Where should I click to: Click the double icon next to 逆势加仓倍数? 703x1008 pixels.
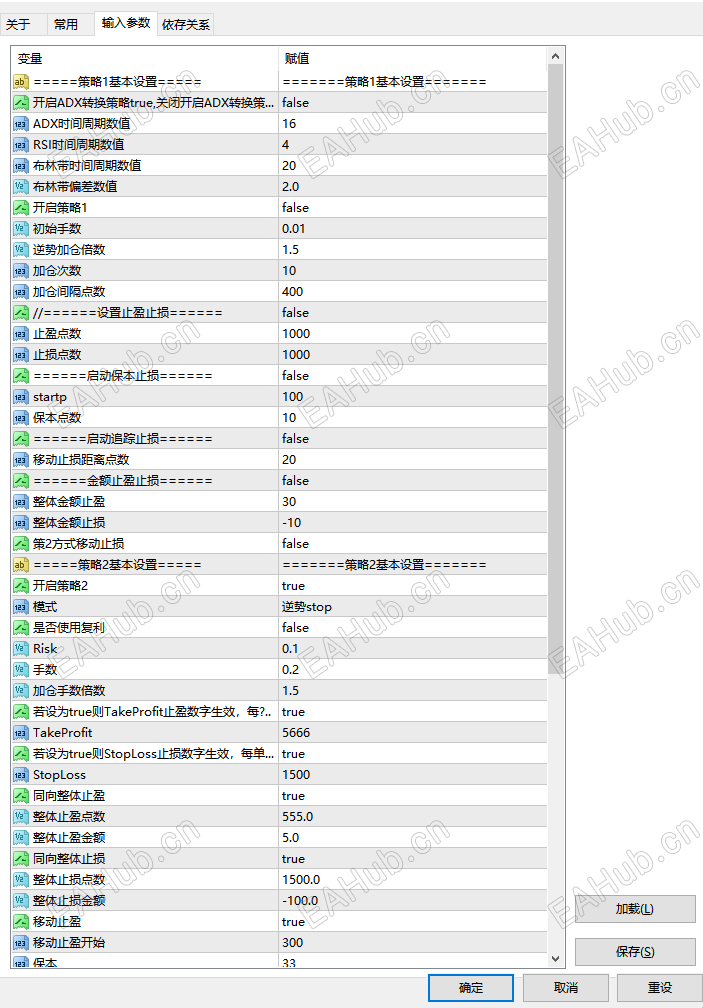coord(21,250)
